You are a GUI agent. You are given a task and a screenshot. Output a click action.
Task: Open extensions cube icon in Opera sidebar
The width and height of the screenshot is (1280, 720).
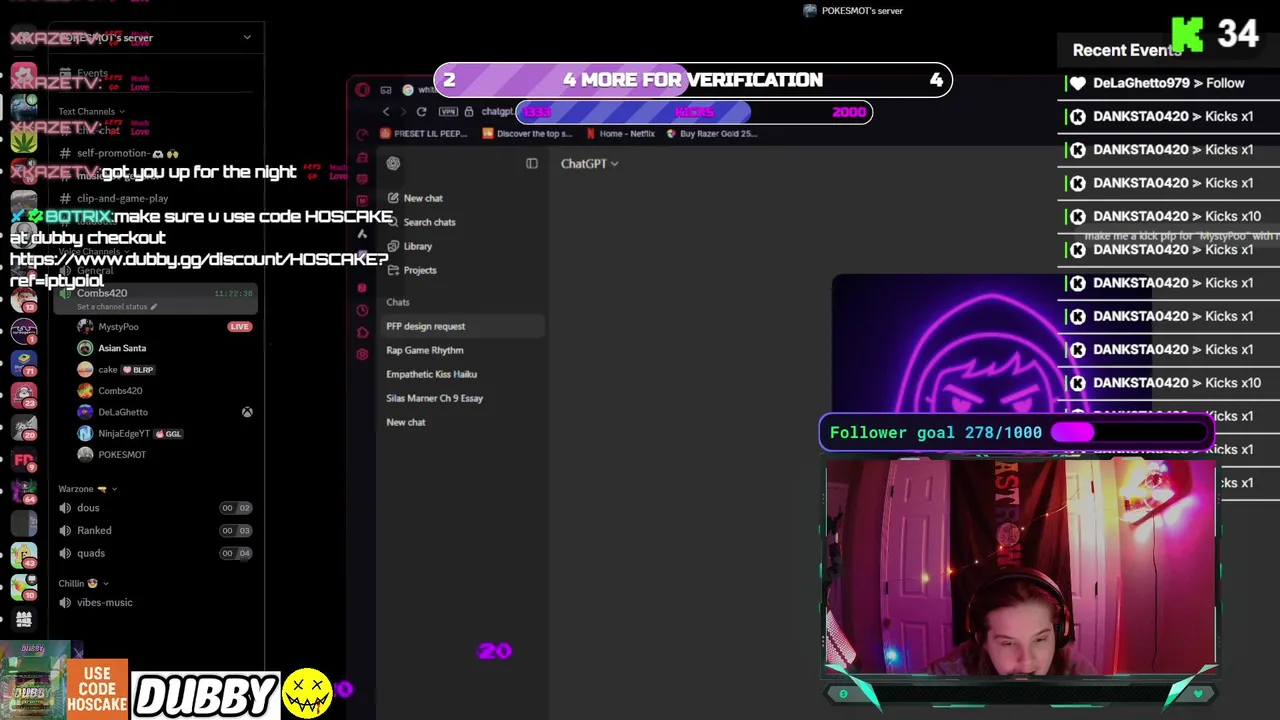click(x=362, y=332)
